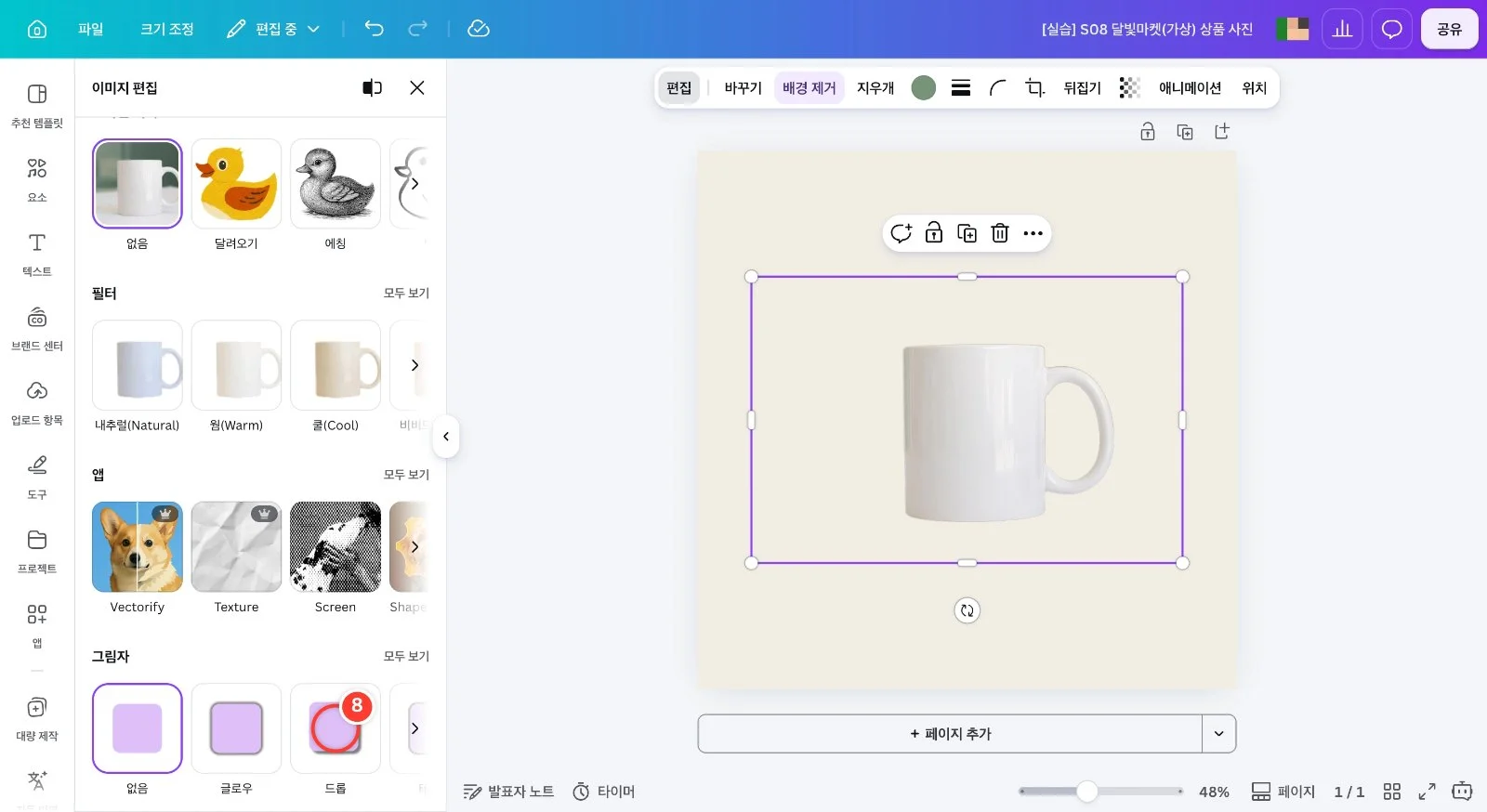The image size is (1487, 812).
Task: Add a new page with 페이지 추가
Action: click(950, 734)
